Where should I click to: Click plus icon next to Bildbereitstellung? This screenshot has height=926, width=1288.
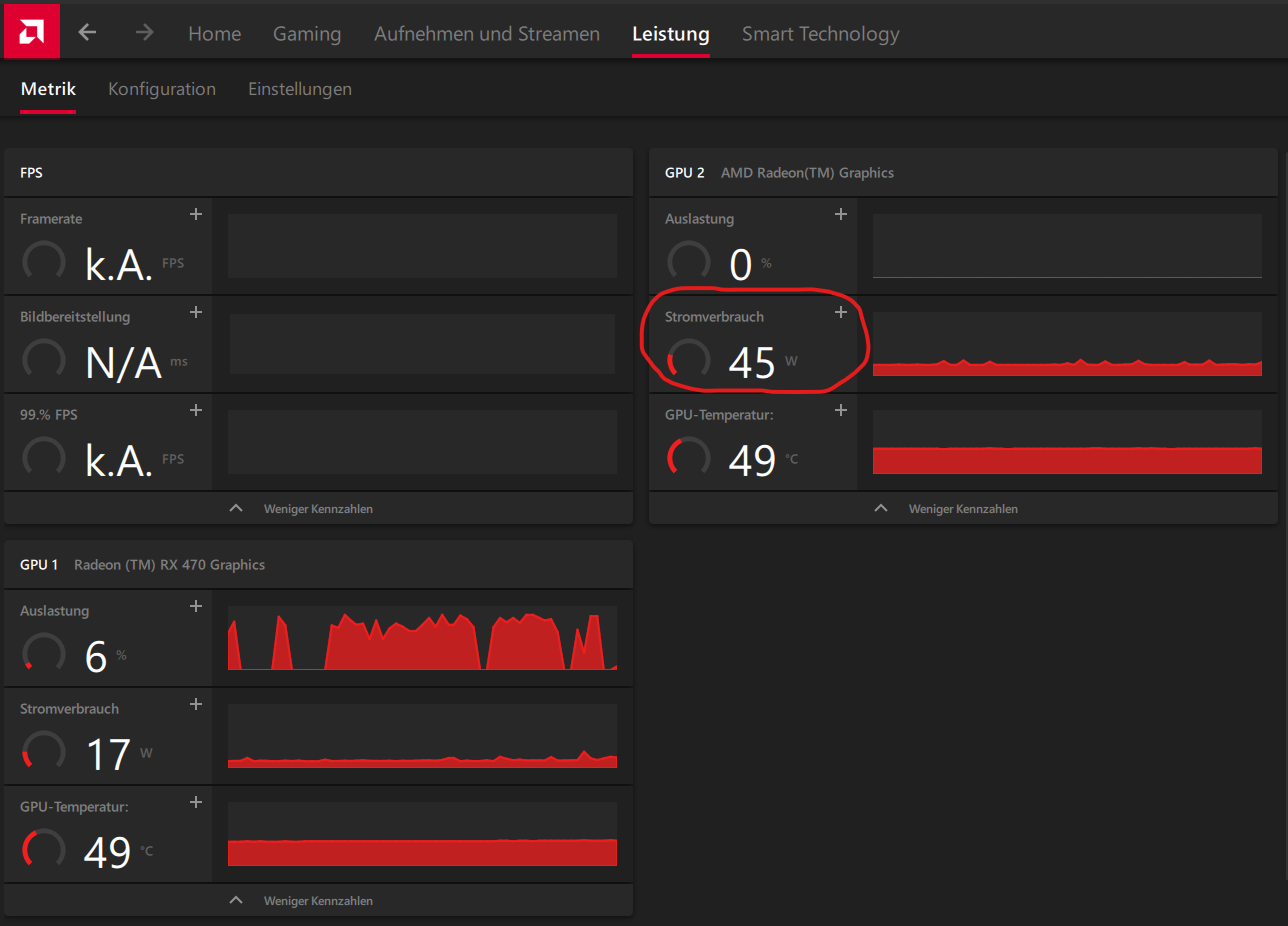(196, 312)
